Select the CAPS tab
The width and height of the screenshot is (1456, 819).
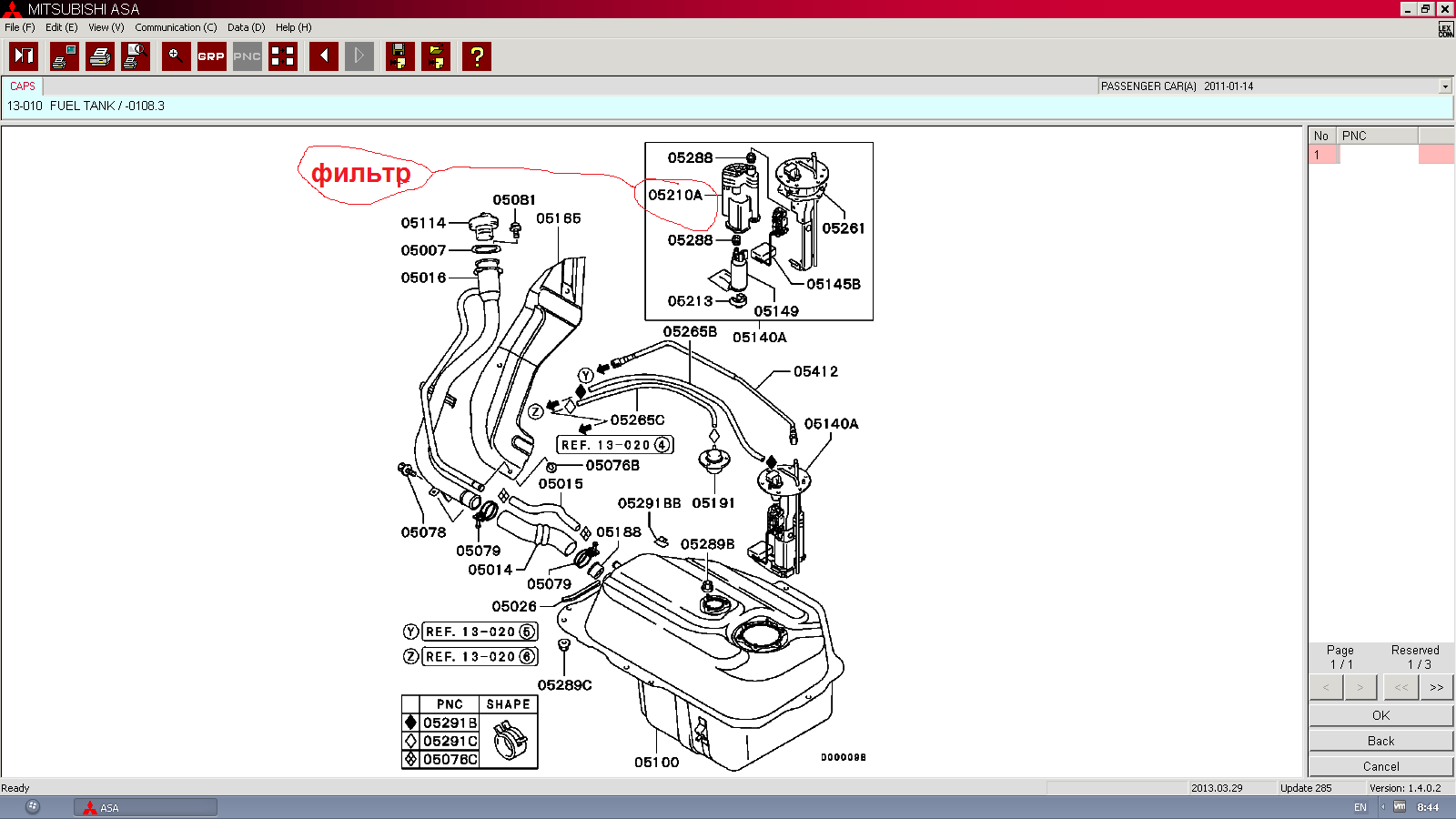[23, 86]
